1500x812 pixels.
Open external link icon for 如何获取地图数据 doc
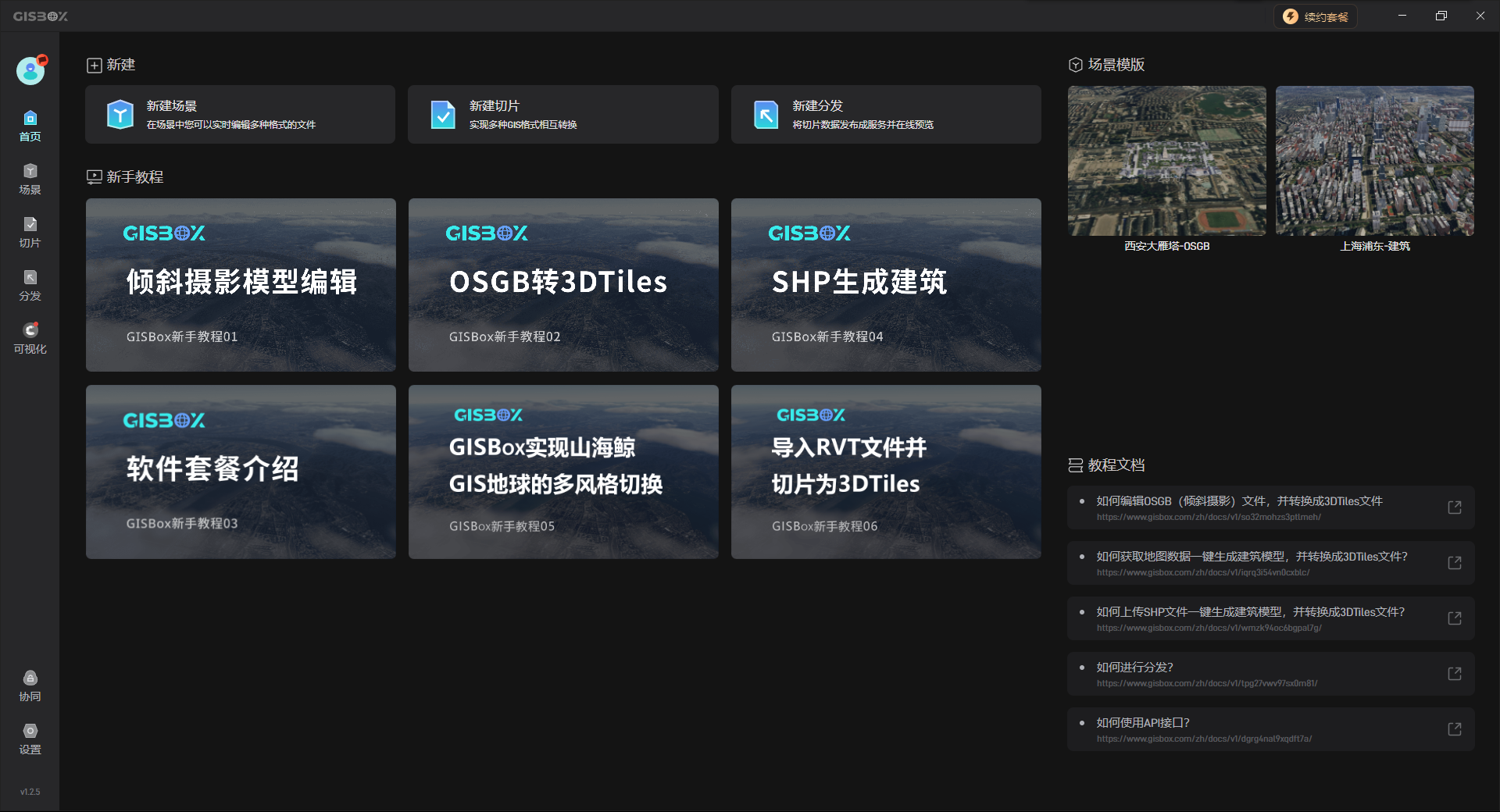(x=1455, y=563)
